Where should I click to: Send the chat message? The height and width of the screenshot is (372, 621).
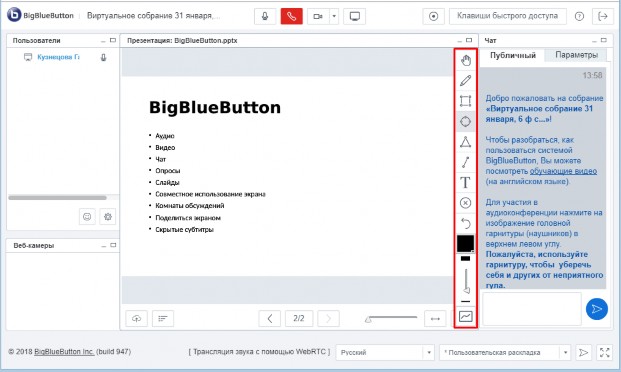(597, 309)
